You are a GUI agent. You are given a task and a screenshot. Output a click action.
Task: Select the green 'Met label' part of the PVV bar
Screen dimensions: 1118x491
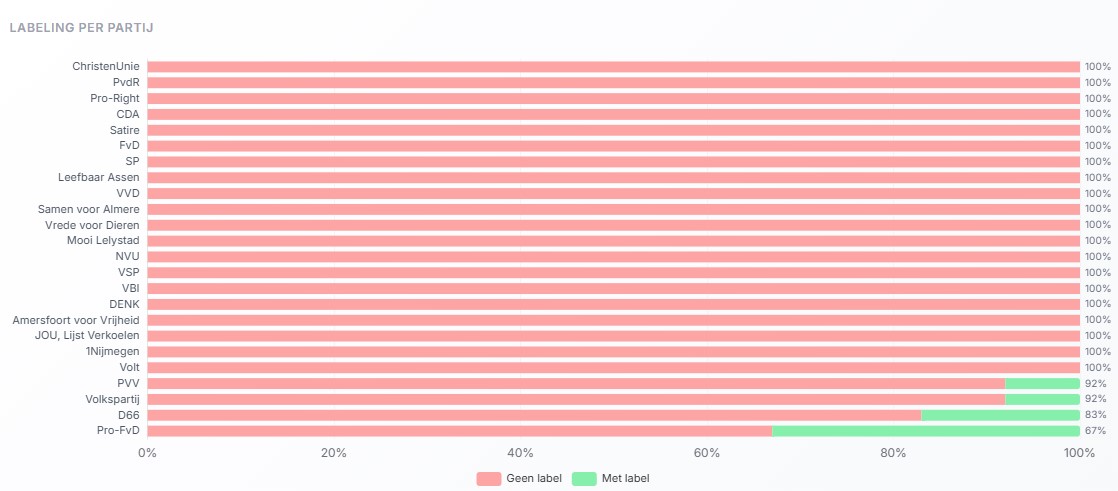(x=1042, y=383)
